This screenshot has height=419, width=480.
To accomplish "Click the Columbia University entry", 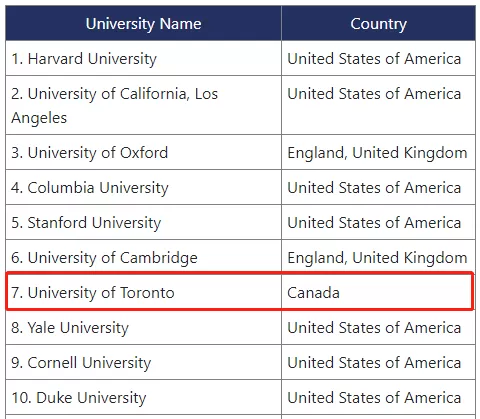I will click(143, 187).
